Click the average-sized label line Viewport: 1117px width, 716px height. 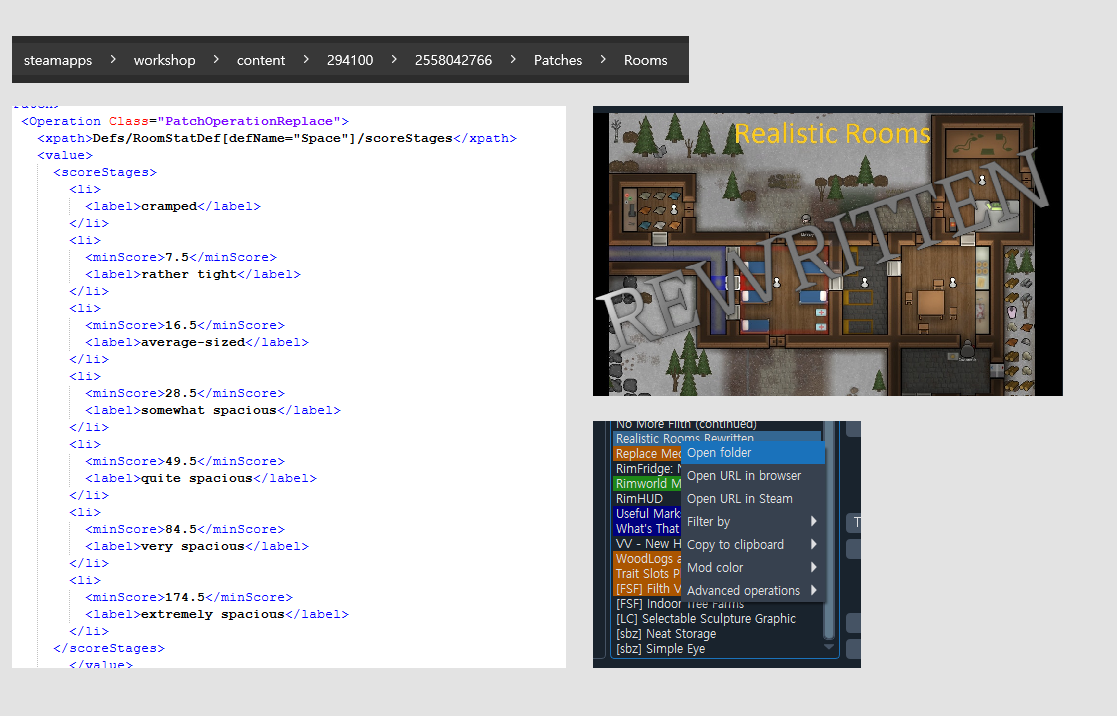[x=197, y=343]
